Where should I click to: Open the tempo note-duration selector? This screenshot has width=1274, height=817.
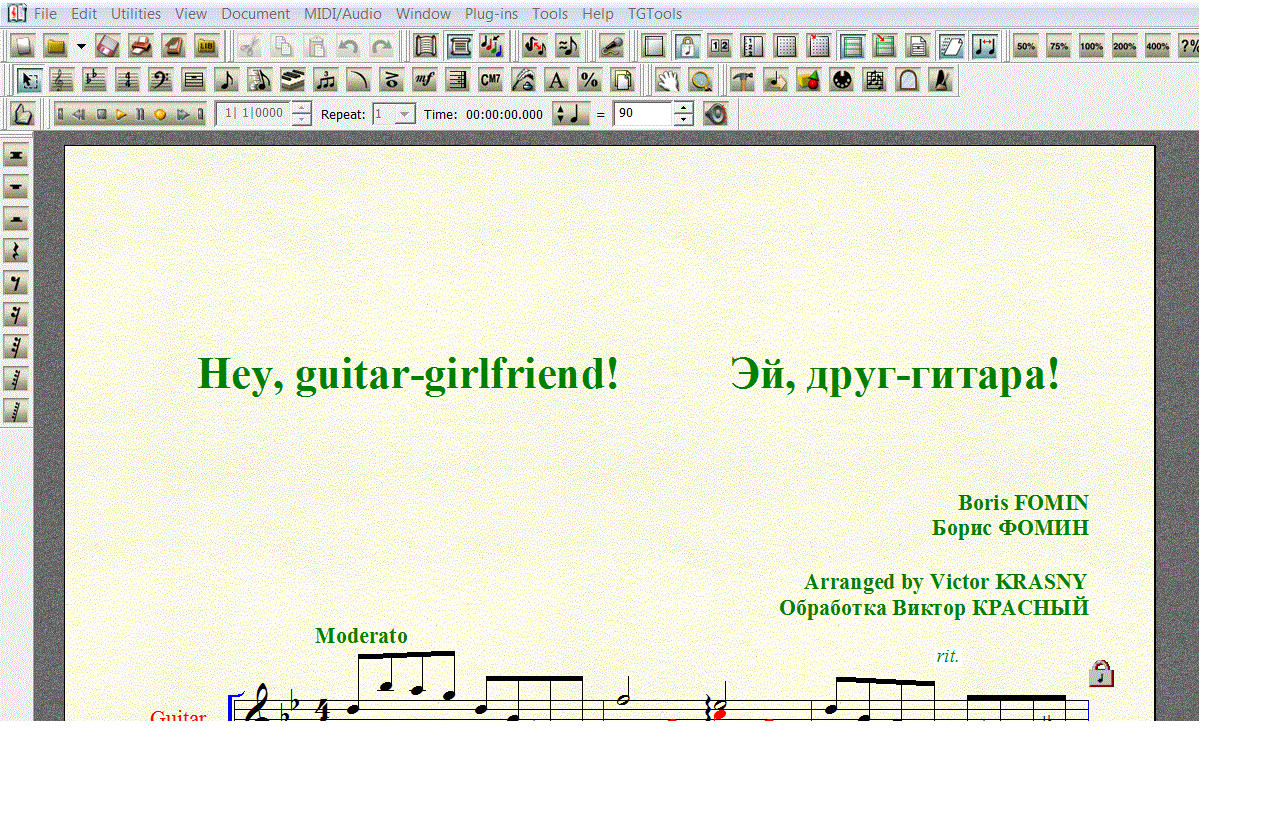pos(571,114)
